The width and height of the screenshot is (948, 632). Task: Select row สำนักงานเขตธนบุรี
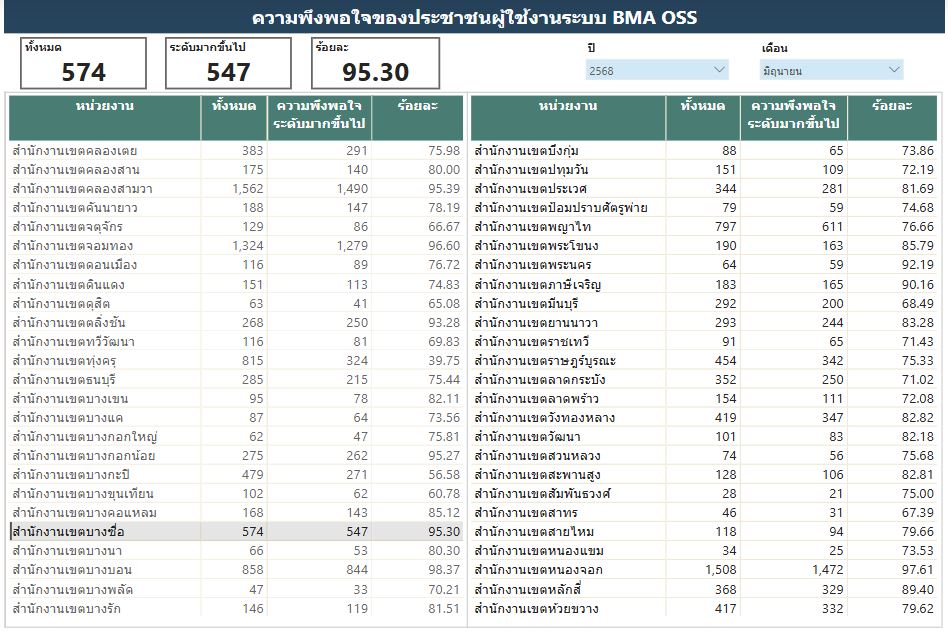tap(236, 380)
